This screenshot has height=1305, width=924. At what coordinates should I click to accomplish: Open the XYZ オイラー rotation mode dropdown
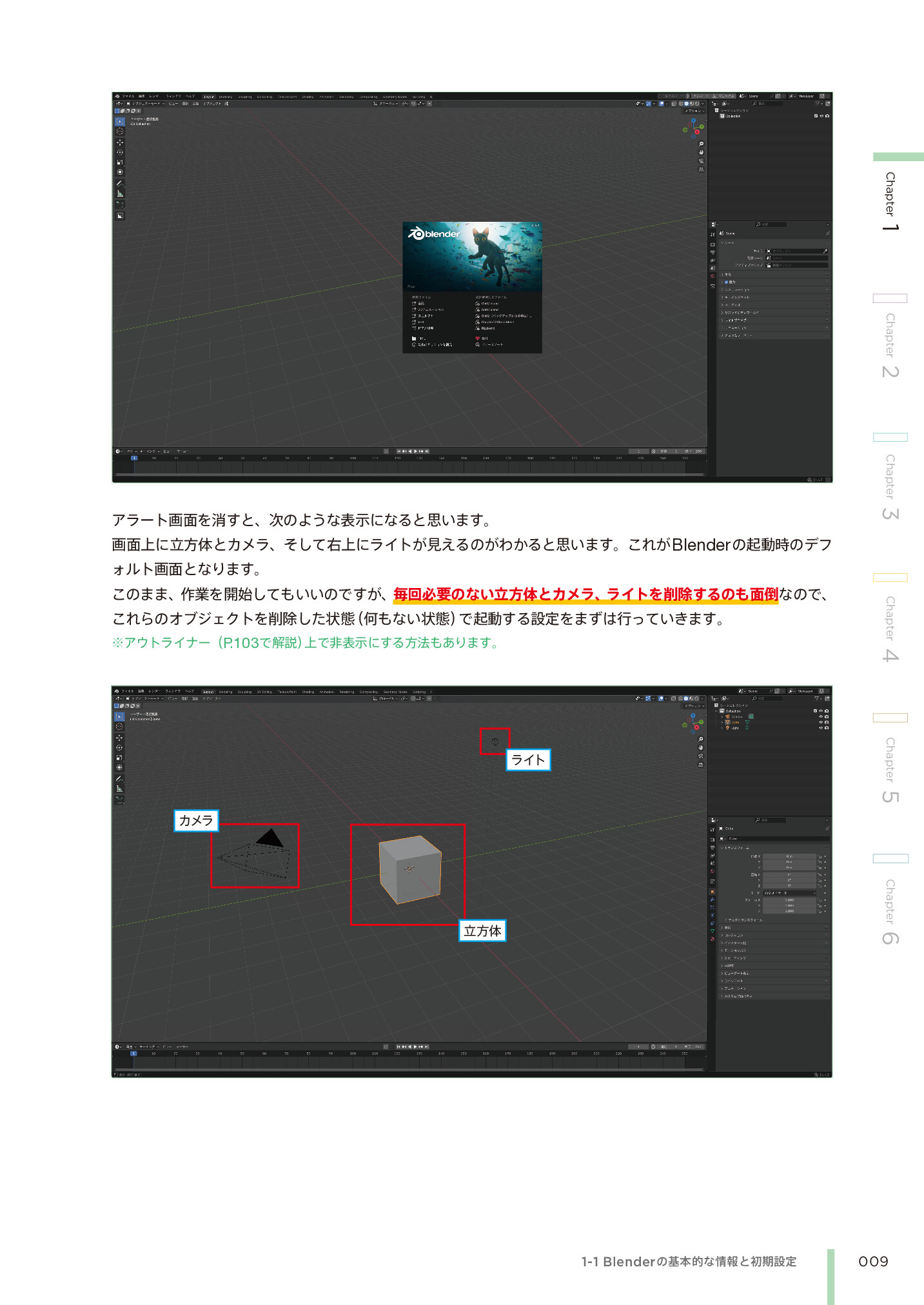pos(789,893)
